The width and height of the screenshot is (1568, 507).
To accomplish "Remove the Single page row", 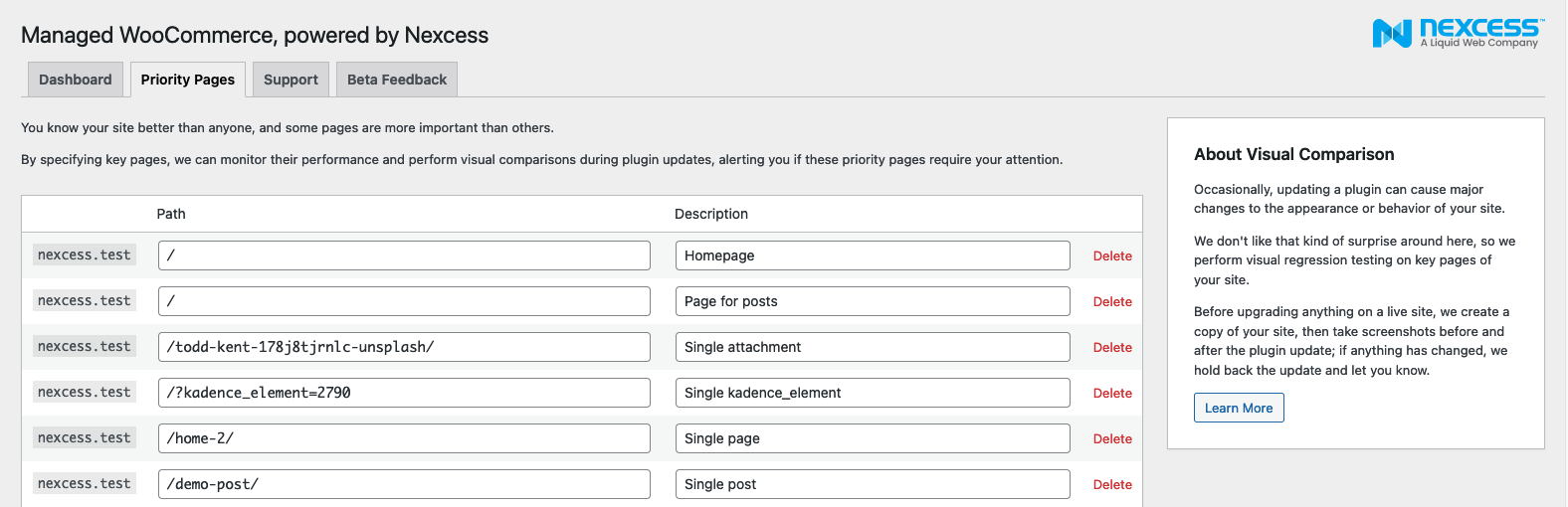I will tap(1111, 438).
